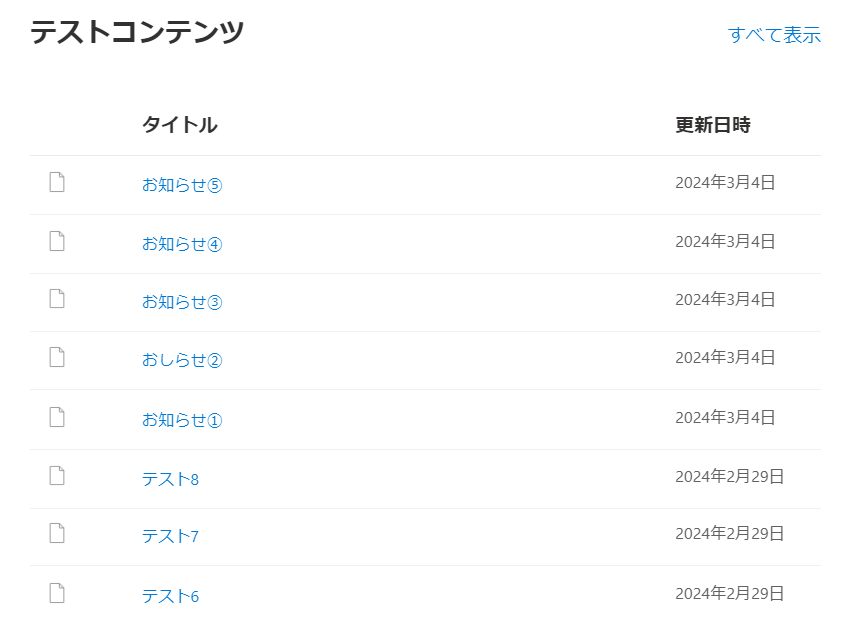This screenshot has height=621, width=848.
Task: Click the page icon beside お知らせ④
Action: coord(57,241)
